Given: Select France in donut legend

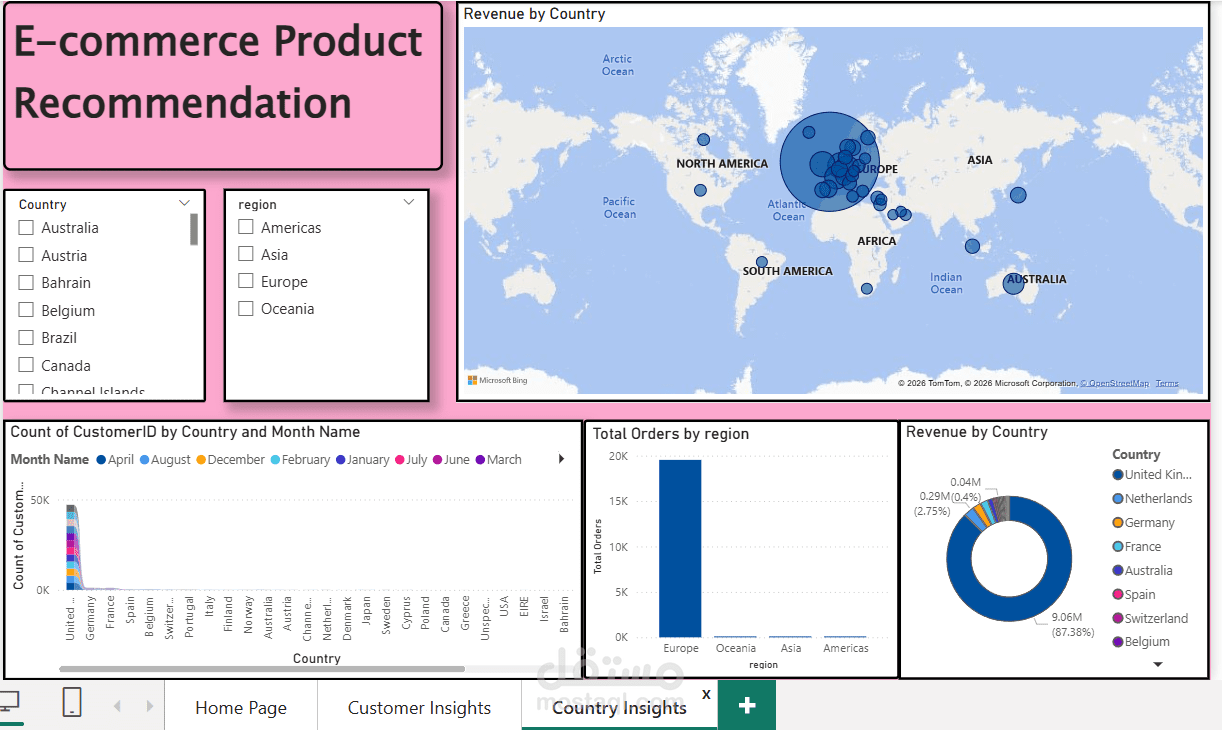Looking at the screenshot, I should (x=1136, y=546).
